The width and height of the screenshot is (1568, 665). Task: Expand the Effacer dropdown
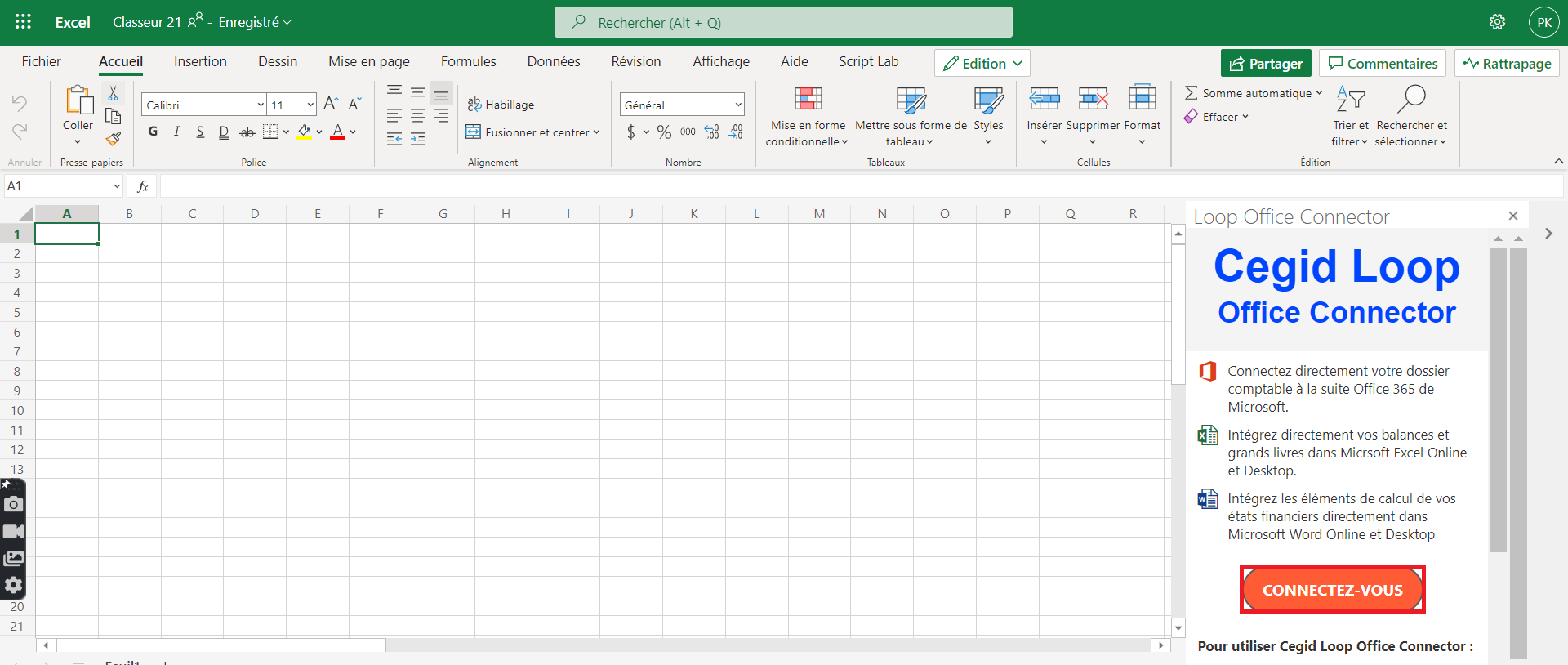1245,117
